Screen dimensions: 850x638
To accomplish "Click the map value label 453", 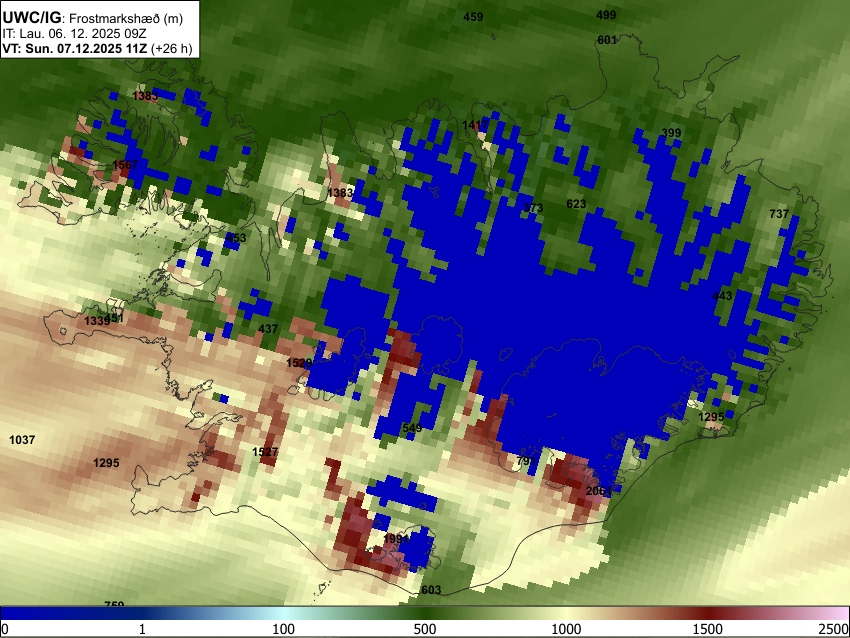I will pos(236,237).
